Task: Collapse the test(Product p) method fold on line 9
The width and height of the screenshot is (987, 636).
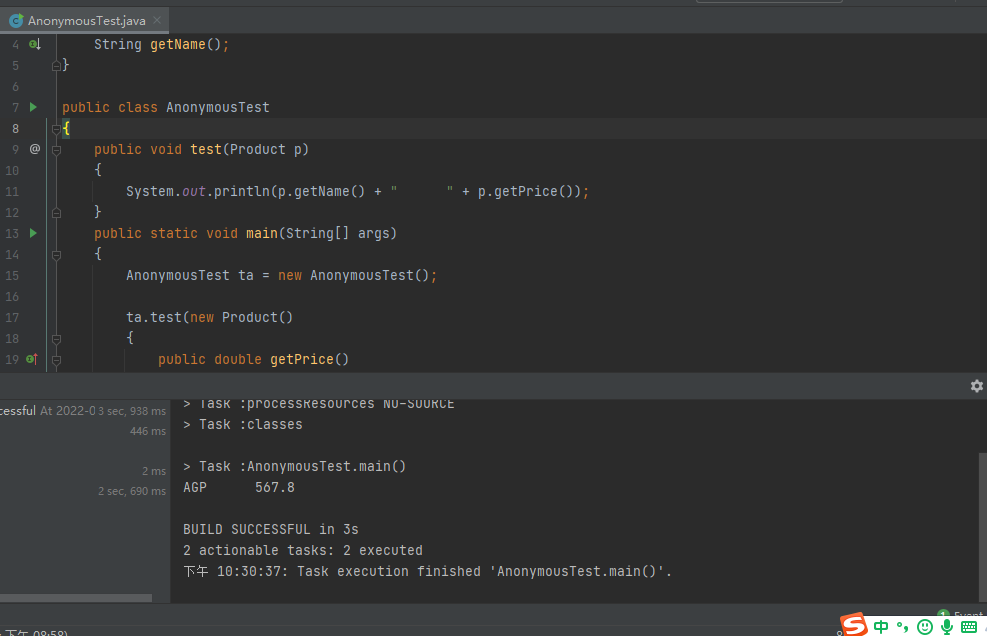Action: [57, 149]
